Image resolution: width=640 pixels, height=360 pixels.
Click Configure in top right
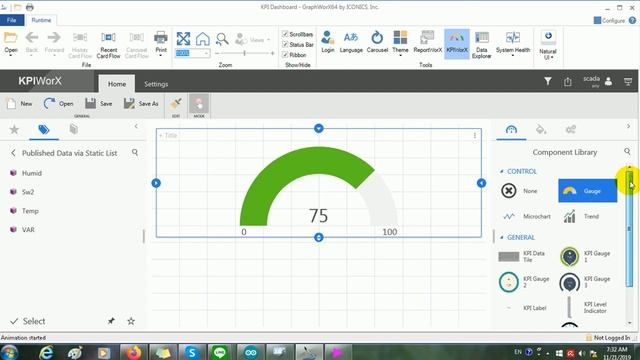click(609, 20)
